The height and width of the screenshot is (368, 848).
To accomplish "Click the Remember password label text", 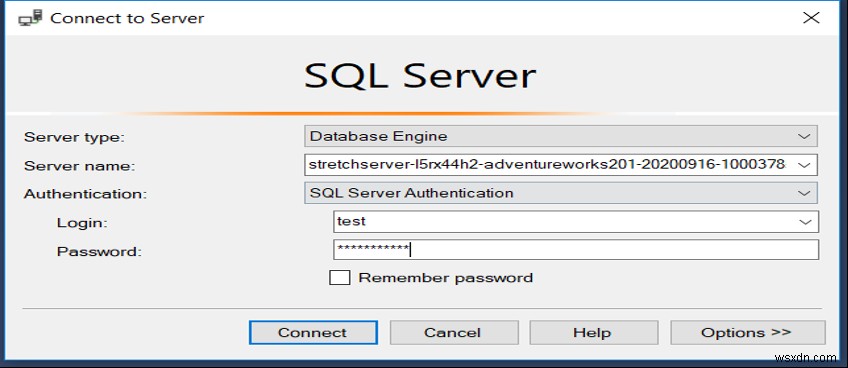I will pyautogui.click(x=446, y=278).
